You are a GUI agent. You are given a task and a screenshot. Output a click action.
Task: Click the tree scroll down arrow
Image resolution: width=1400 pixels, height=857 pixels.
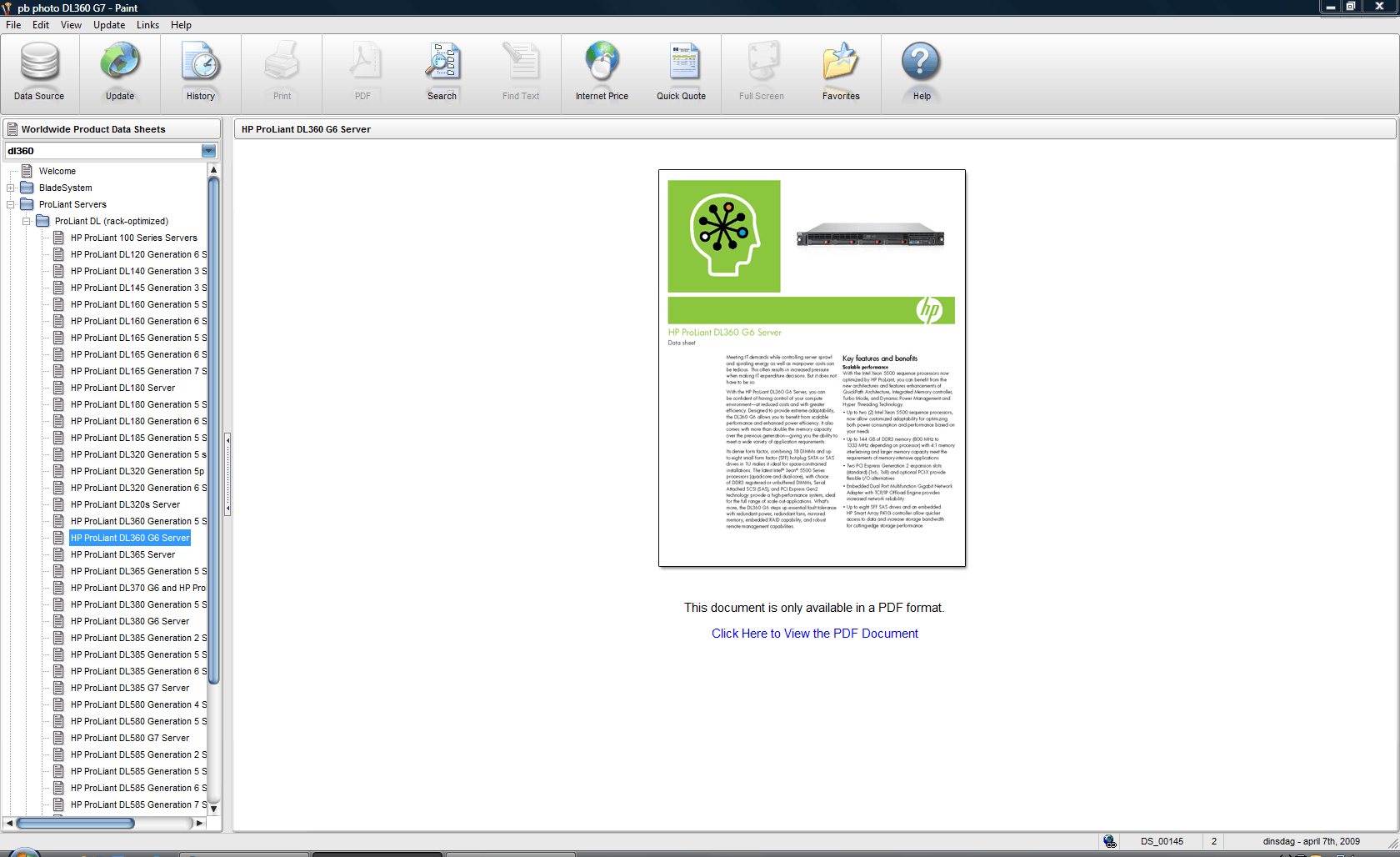tap(214, 809)
